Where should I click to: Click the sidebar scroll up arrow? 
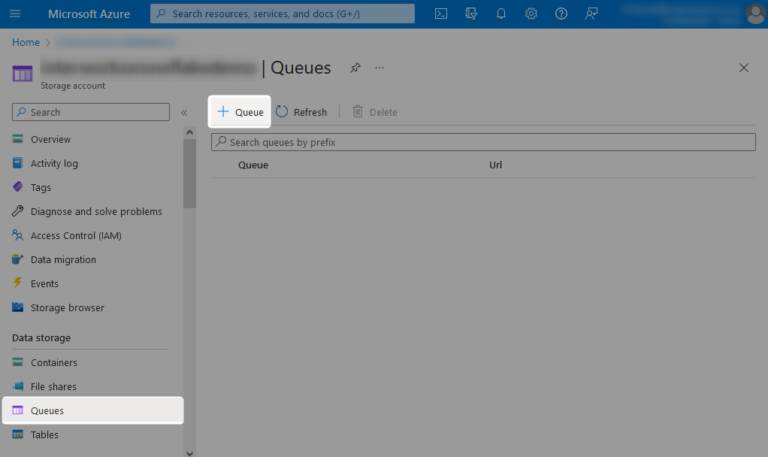click(190, 132)
